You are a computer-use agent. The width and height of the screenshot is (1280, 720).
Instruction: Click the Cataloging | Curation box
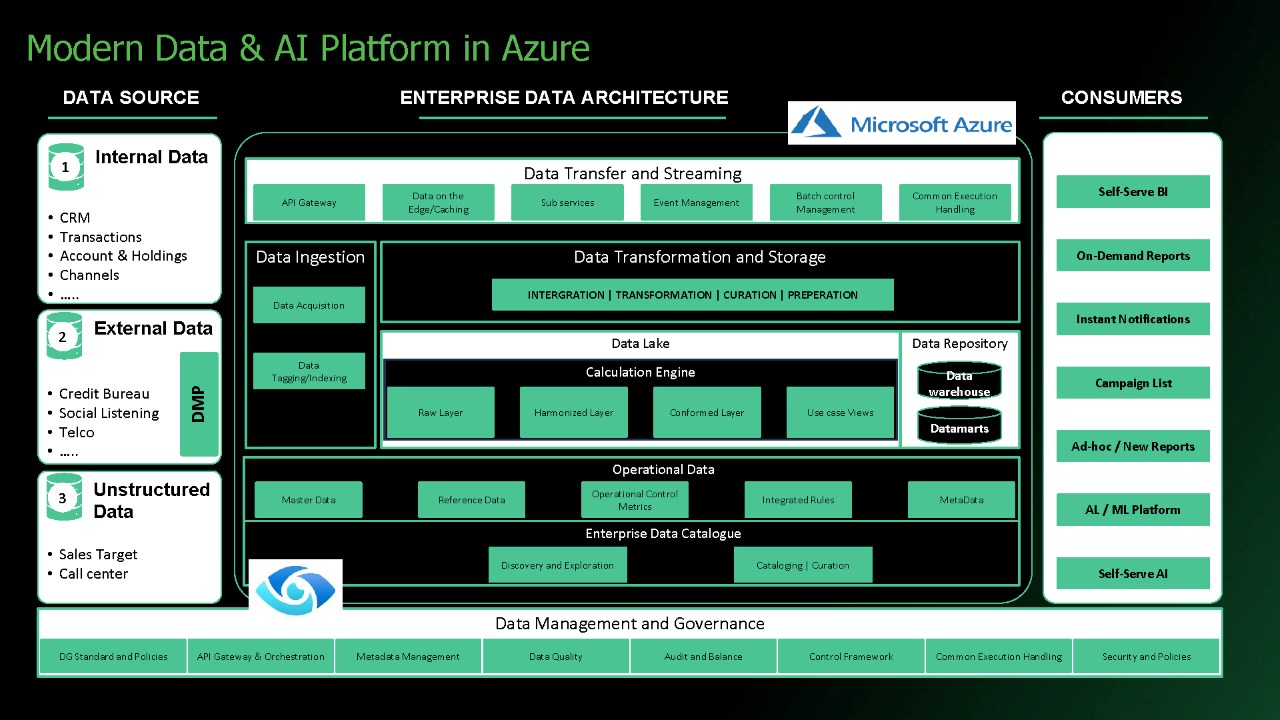tap(803, 565)
